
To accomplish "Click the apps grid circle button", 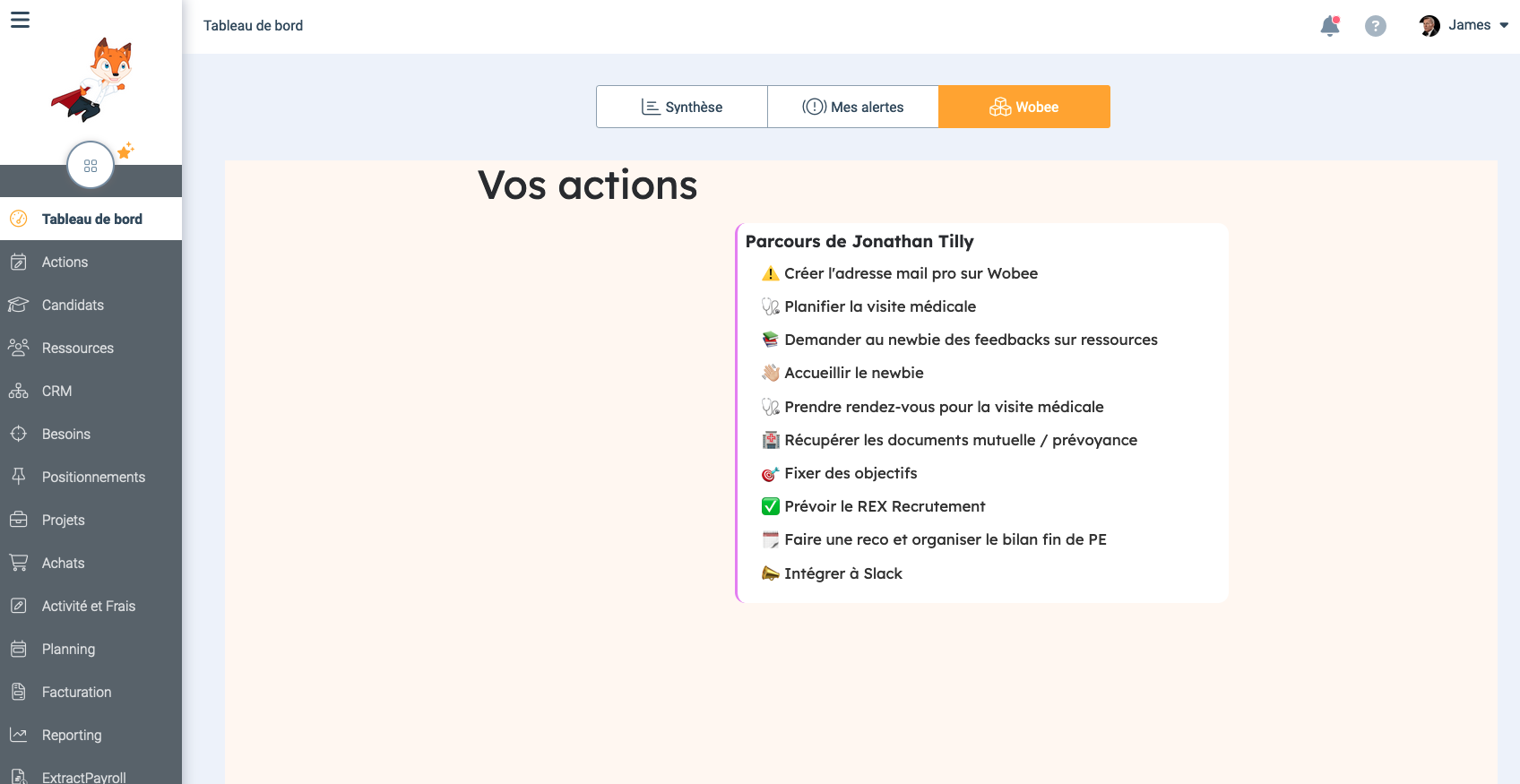I will 91,166.
